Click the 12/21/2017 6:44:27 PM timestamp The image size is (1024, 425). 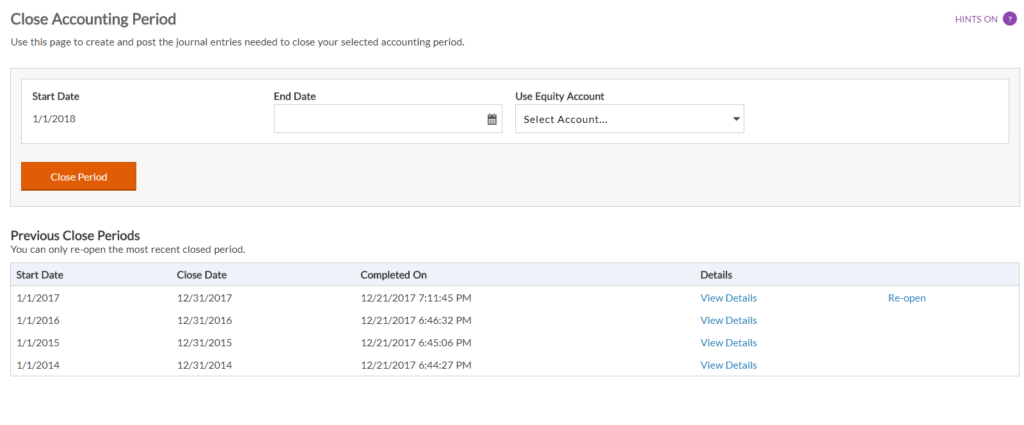pyautogui.click(x=416, y=365)
